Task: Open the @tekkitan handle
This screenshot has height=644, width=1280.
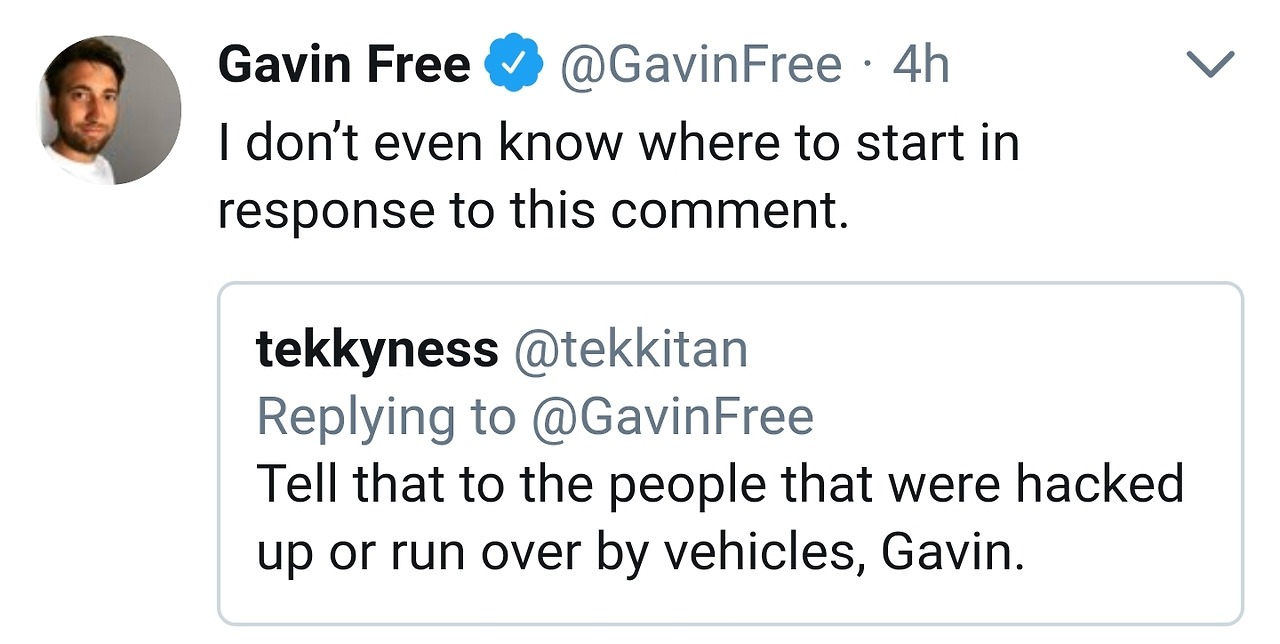Action: tap(630, 349)
